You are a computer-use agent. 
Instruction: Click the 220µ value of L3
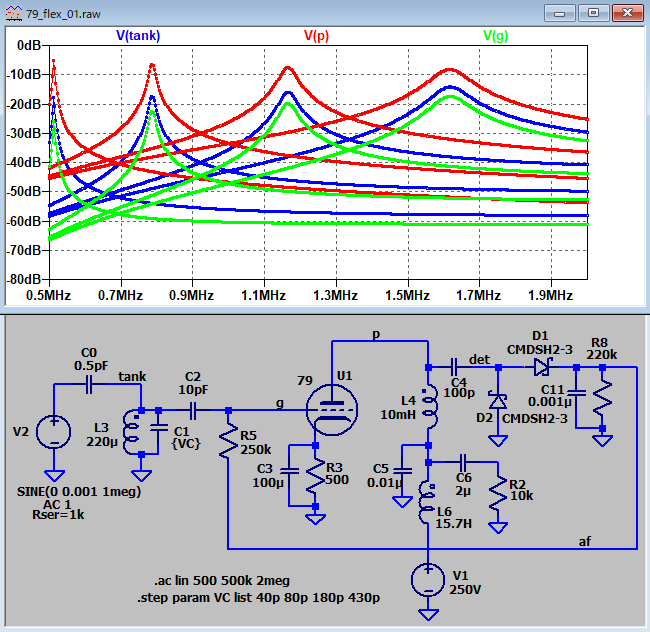click(102, 442)
